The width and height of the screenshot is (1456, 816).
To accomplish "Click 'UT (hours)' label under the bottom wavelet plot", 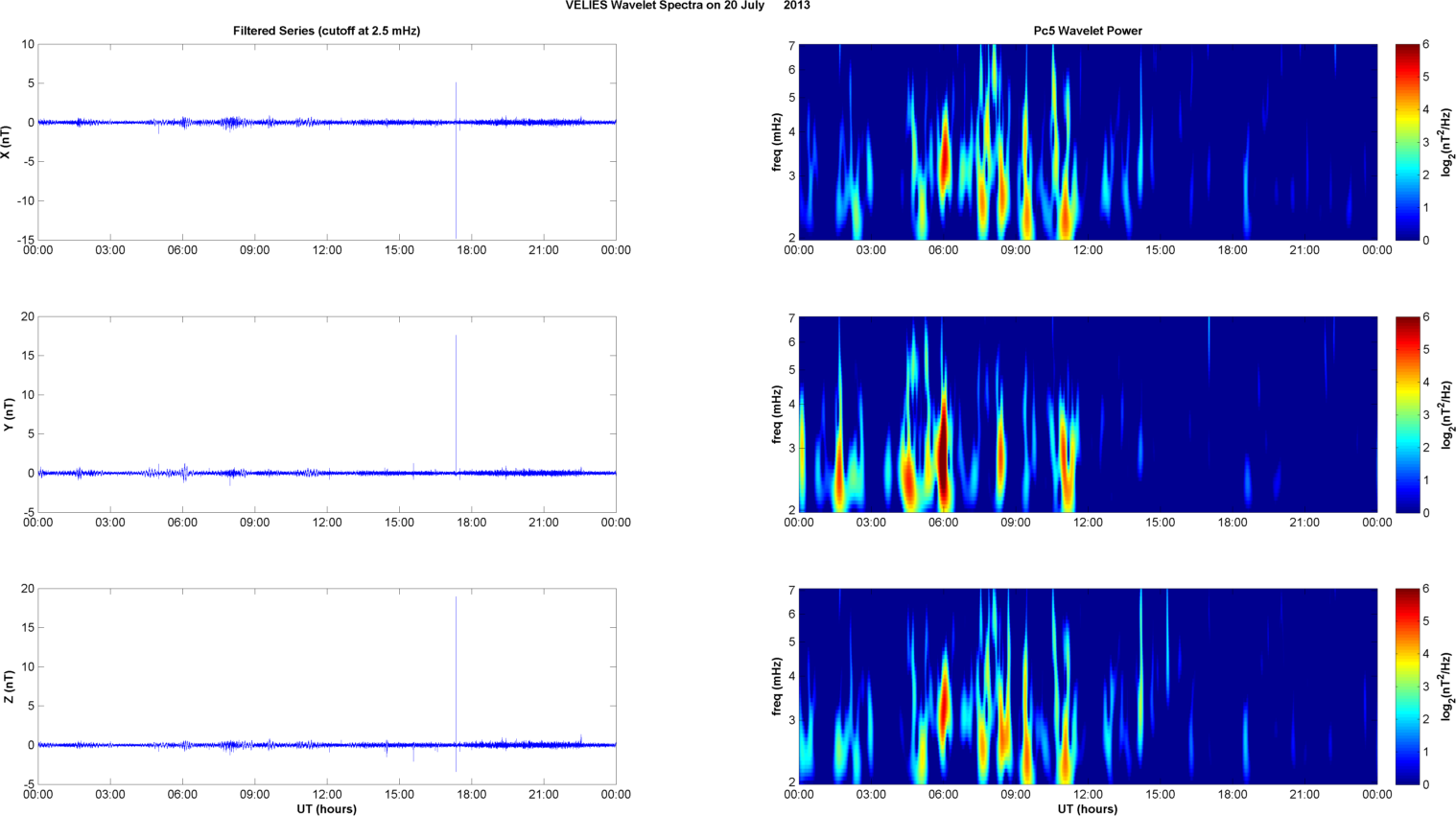I will coord(1088,809).
